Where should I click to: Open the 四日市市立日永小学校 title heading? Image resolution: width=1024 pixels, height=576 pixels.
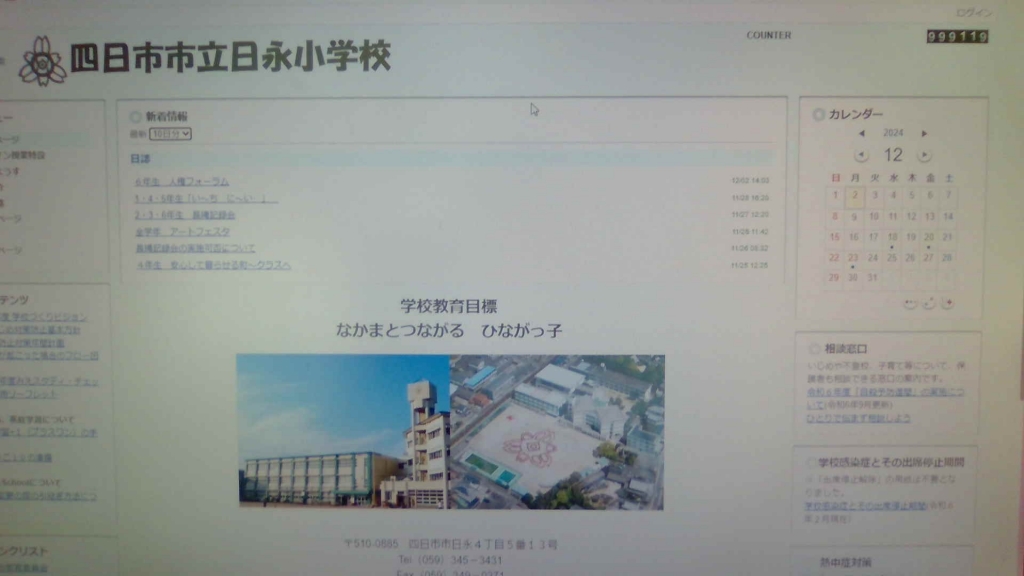(x=230, y=57)
